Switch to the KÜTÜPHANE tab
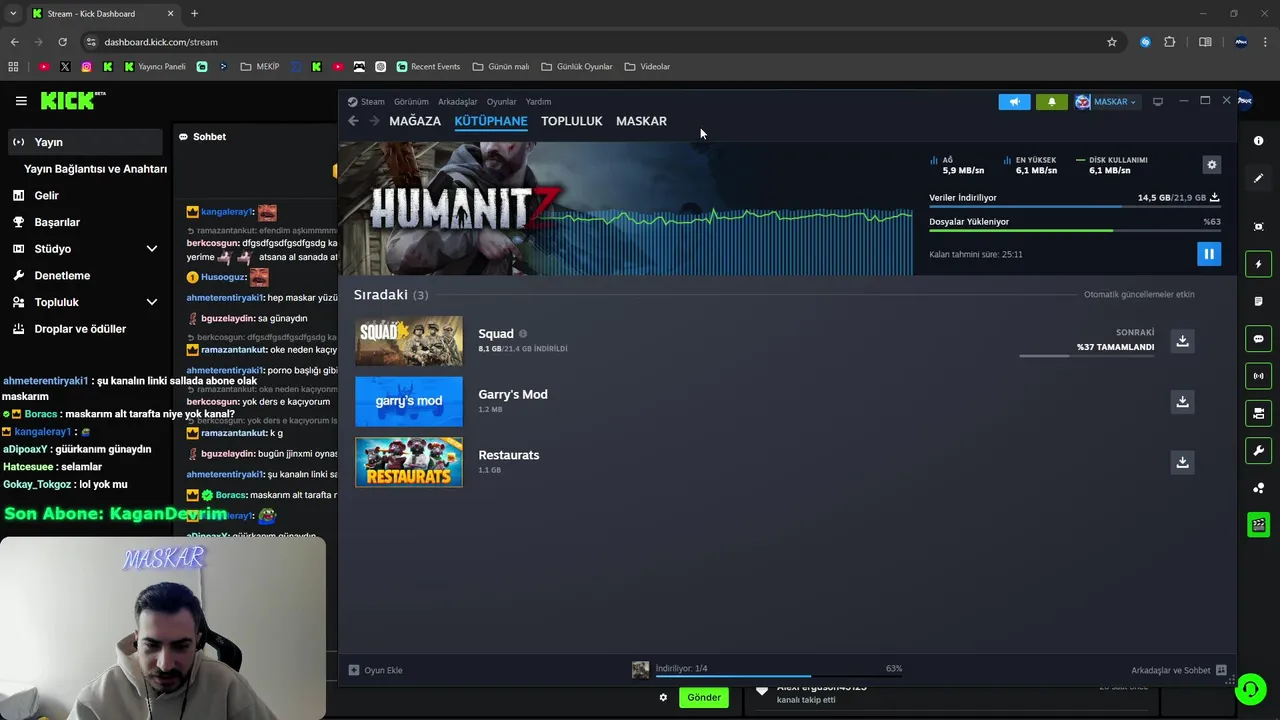 pyautogui.click(x=491, y=121)
